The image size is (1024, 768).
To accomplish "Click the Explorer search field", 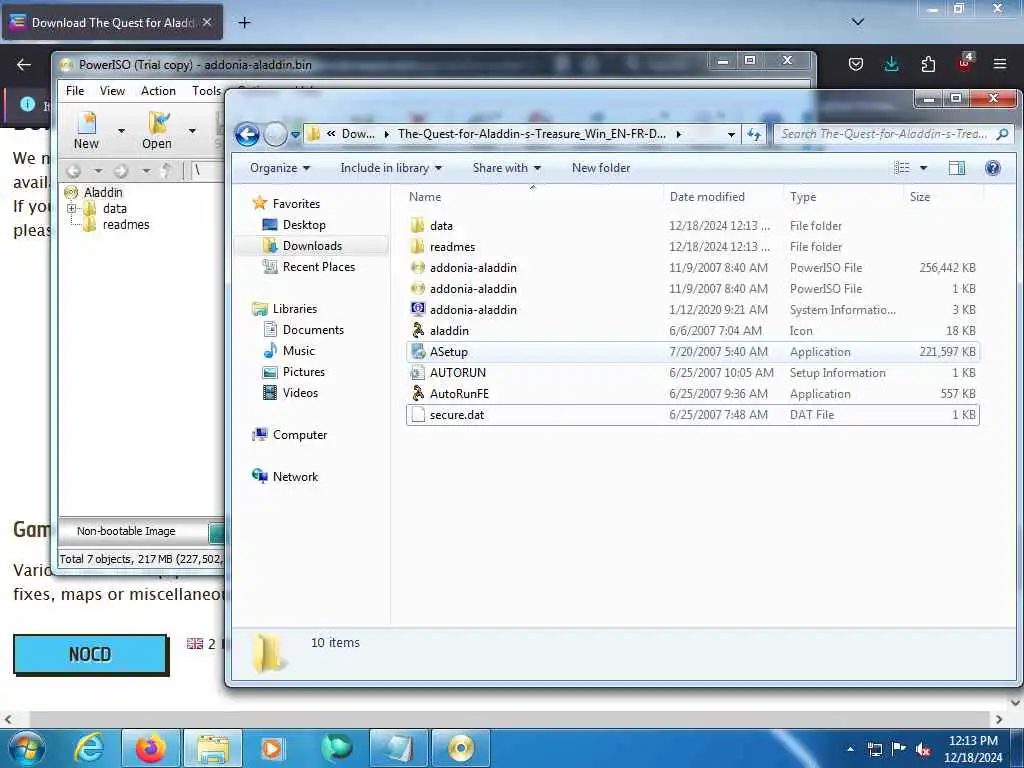I will point(894,135).
